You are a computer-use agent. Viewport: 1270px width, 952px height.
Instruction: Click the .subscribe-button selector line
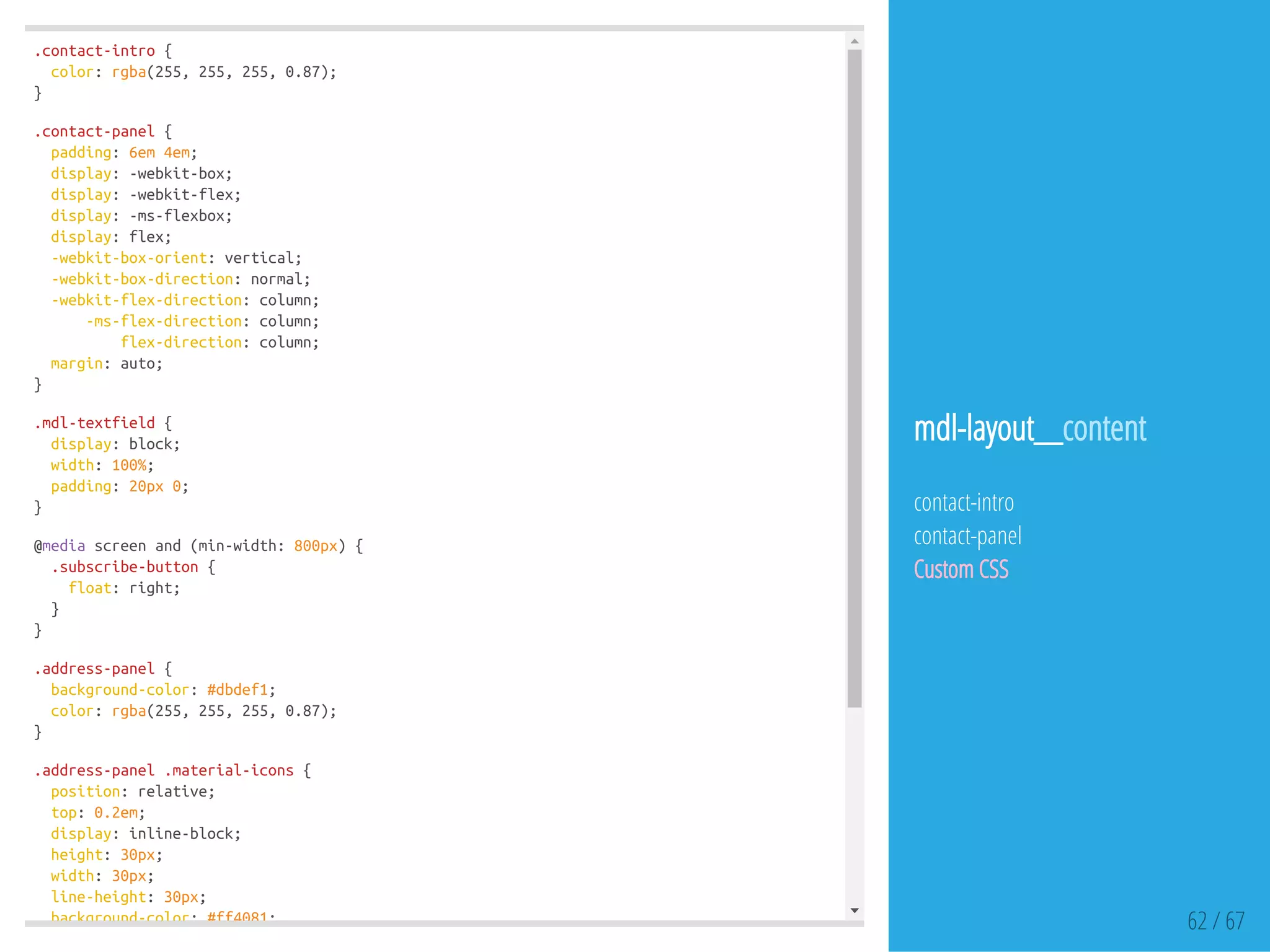click(133, 566)
